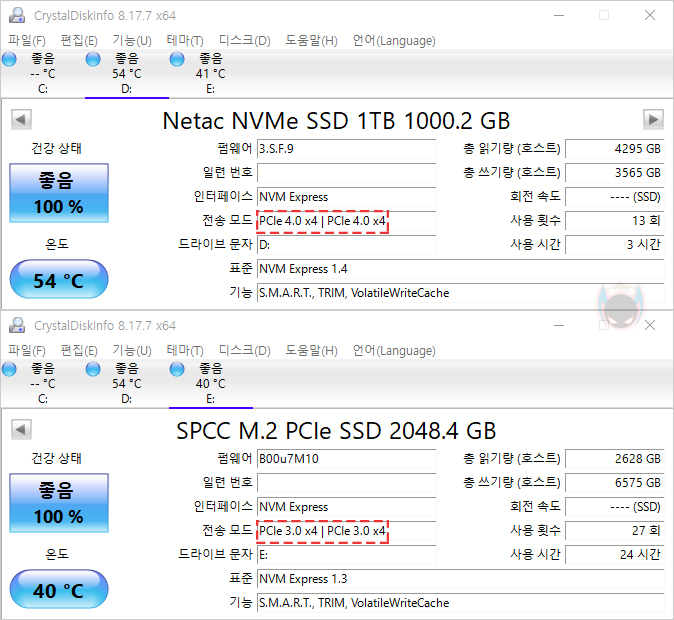Image resolution: width=674 pixels, height=620 pixels.
Task: Click power on hours 3 시간 value
Action: 615,245
